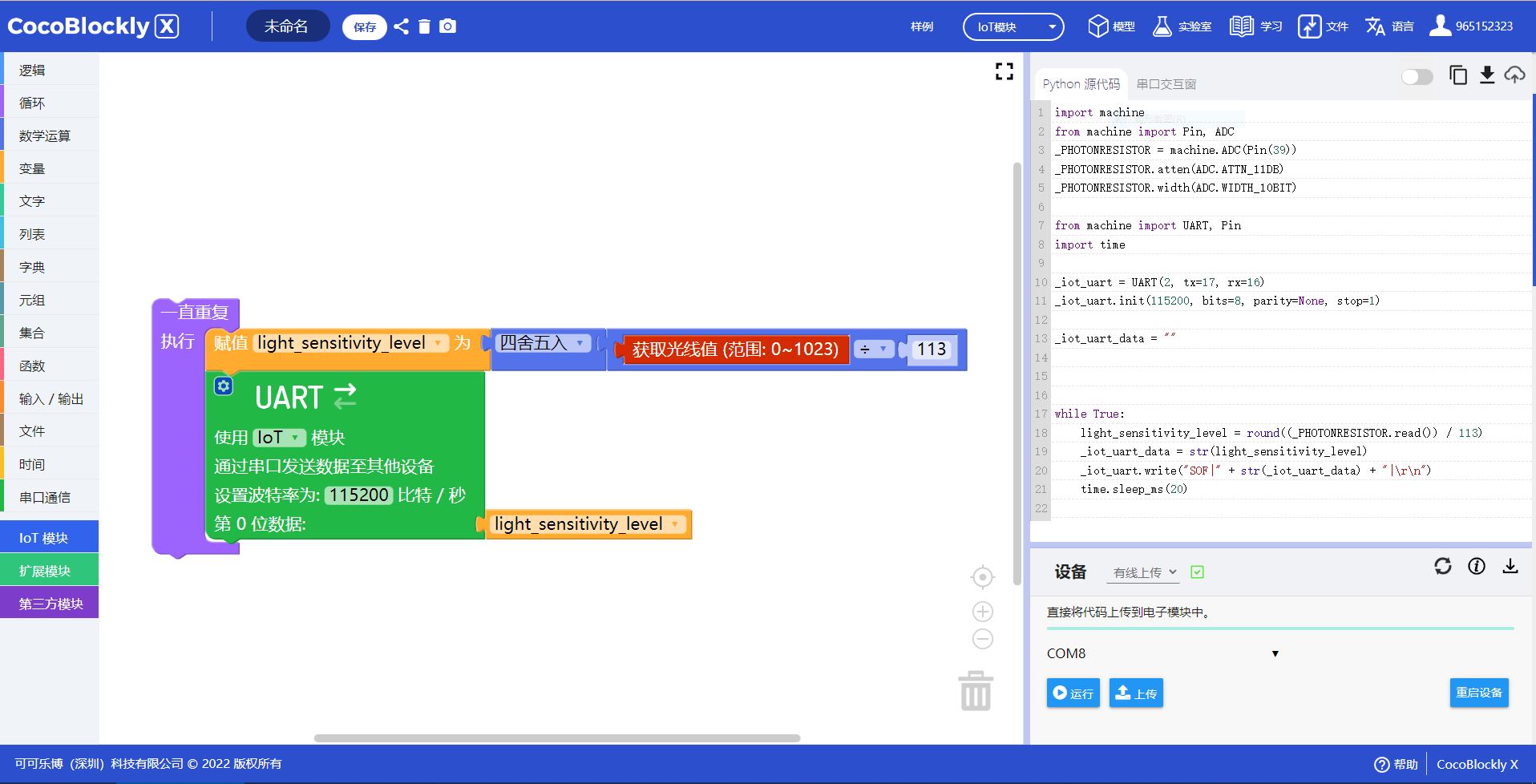Open UART block settings gear

[x=224, y=386]
